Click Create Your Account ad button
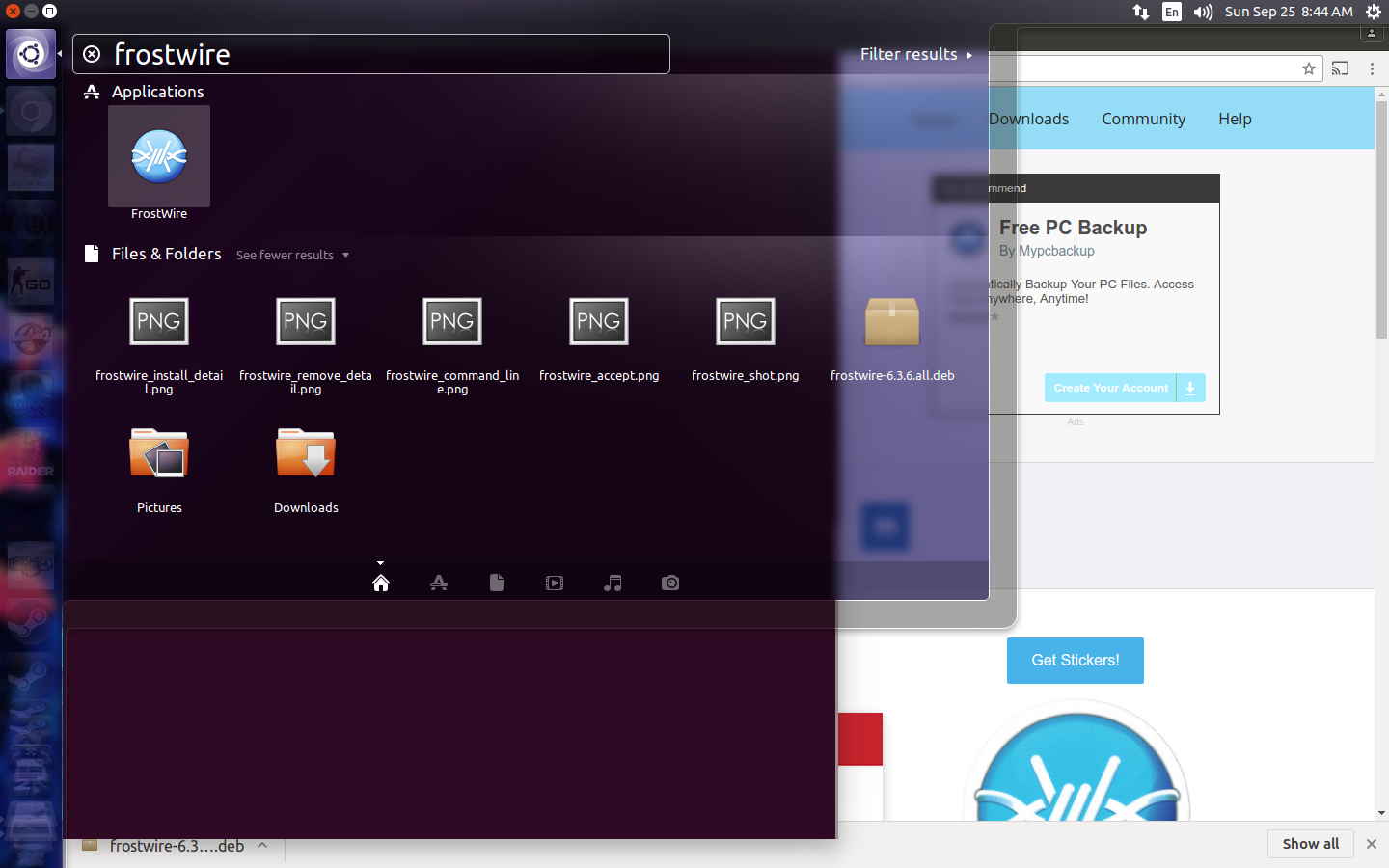The image size is (1389, 868). (1125, 388)
